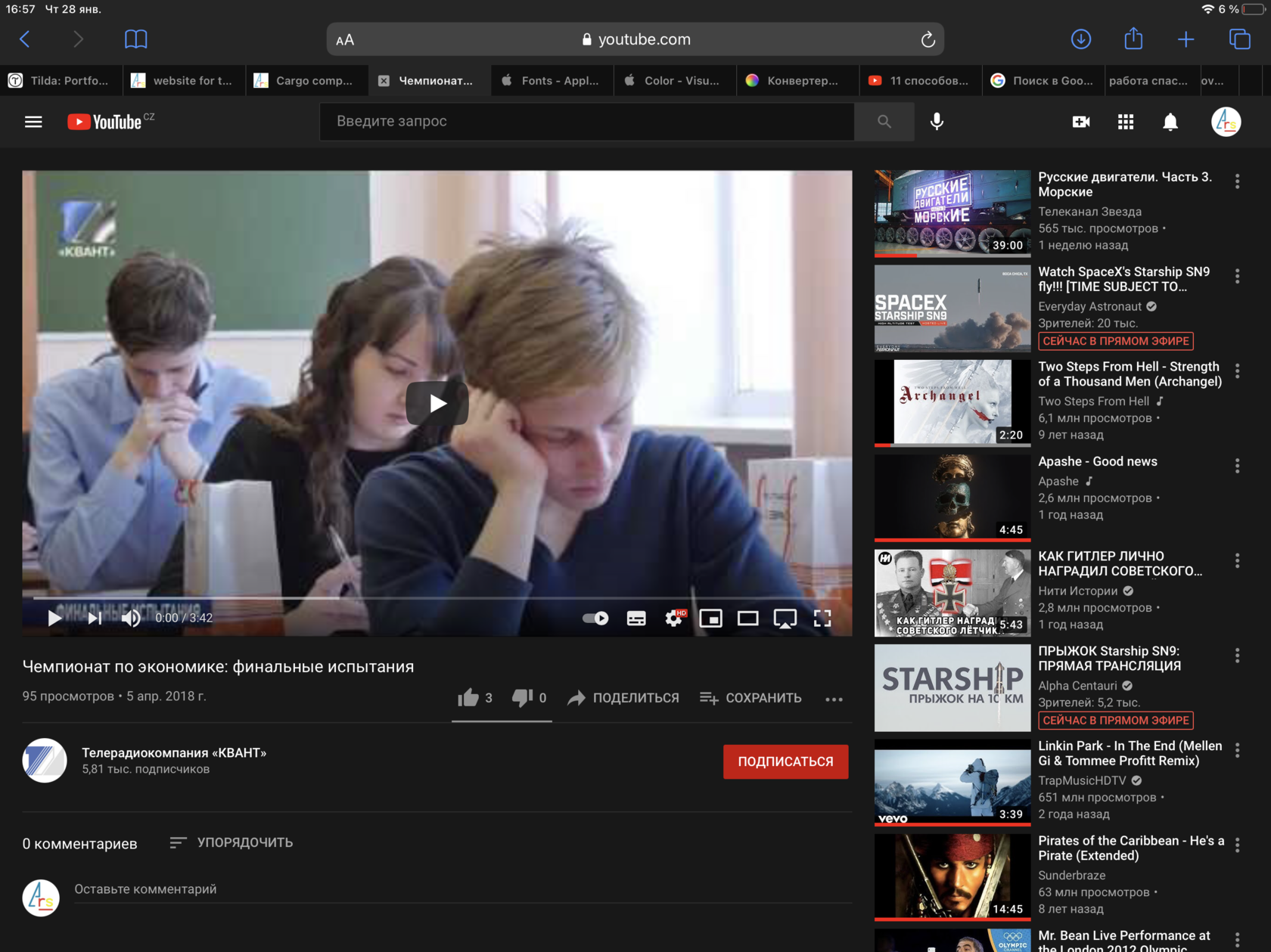Viewport: 1271px width, 952px height.
Task: Open YouTube hamburger guide menu
Action: point(33,122)
